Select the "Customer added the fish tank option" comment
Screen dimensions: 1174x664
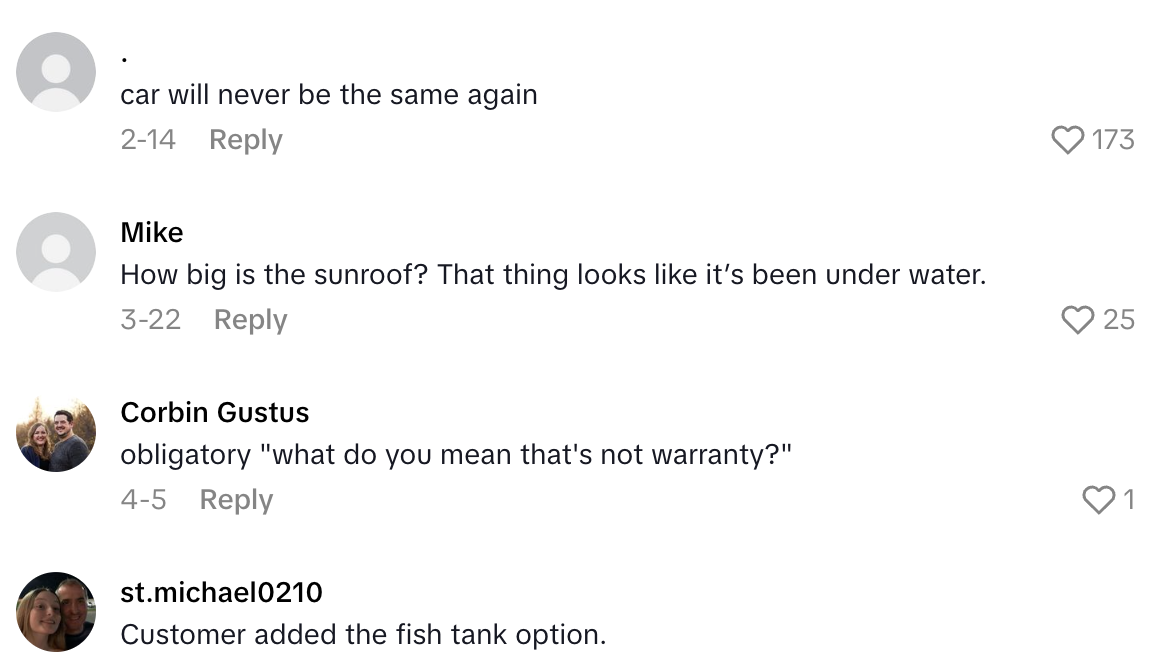click(363, 634)
